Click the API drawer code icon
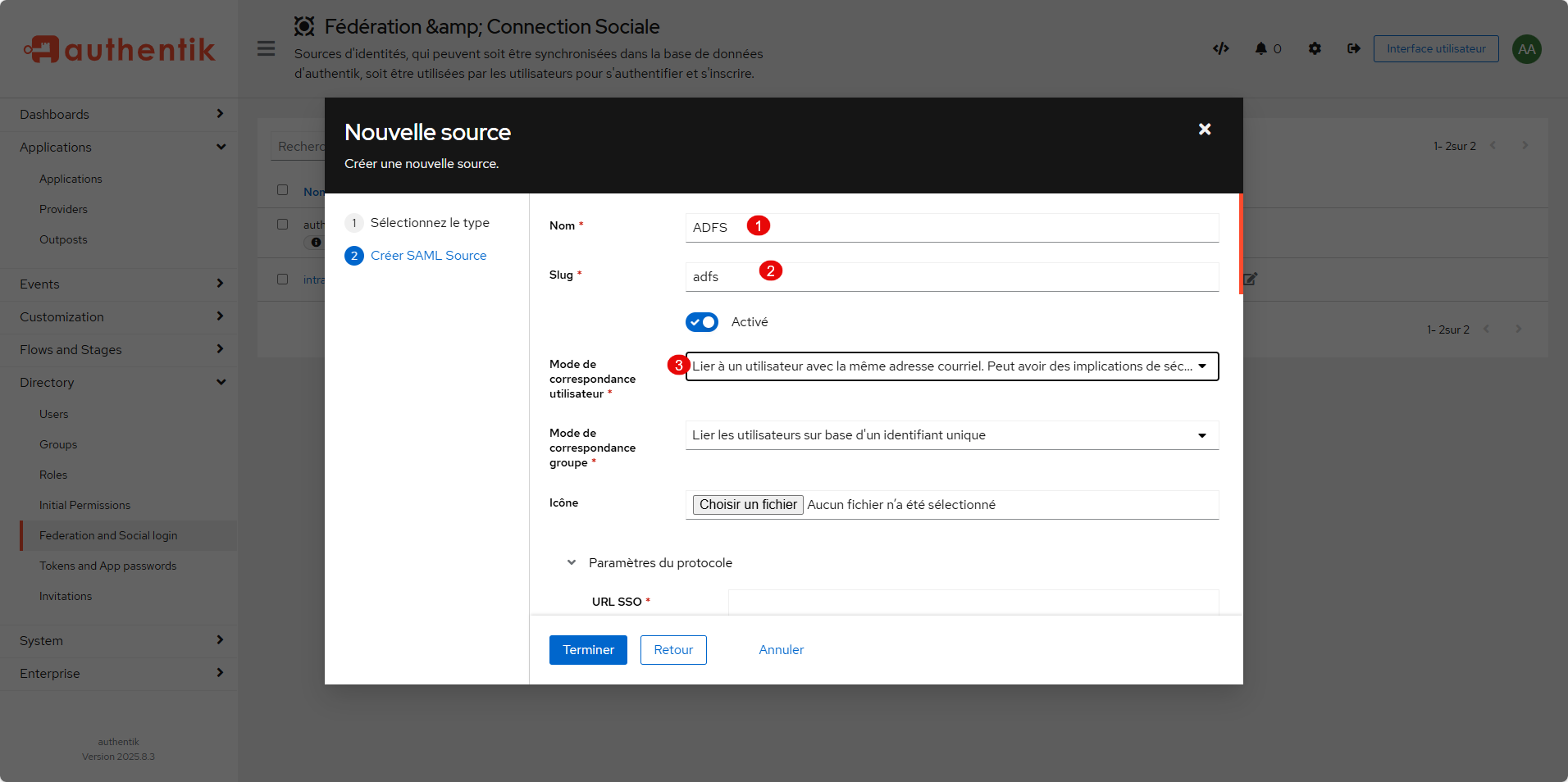Screen dimensions: 1568x782 (x=1220, y=48)
